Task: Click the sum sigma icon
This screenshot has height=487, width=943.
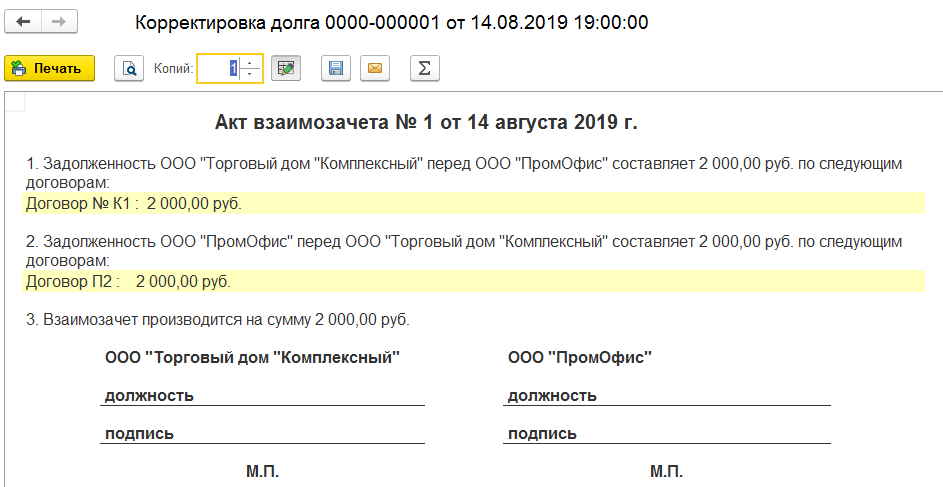Action: (425, 69)
